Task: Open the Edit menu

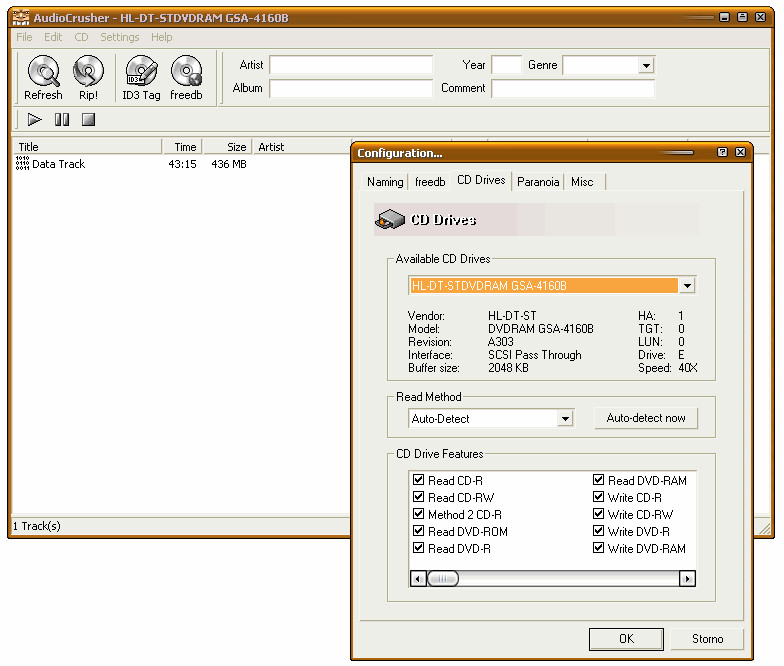Action: click(x=53, y=37)
